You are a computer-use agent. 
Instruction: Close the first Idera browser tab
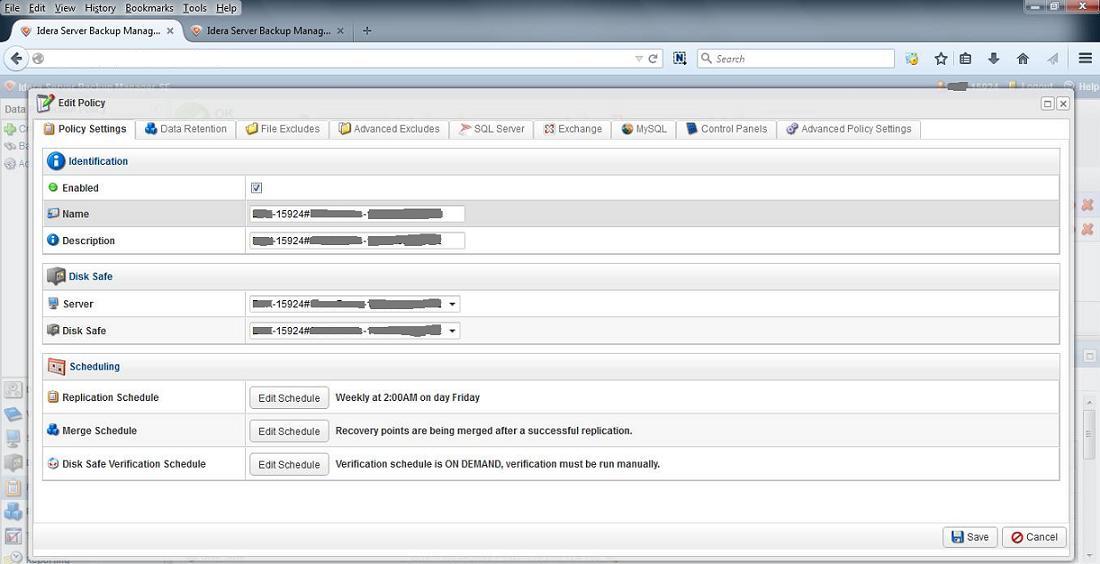tap(170, 32)
